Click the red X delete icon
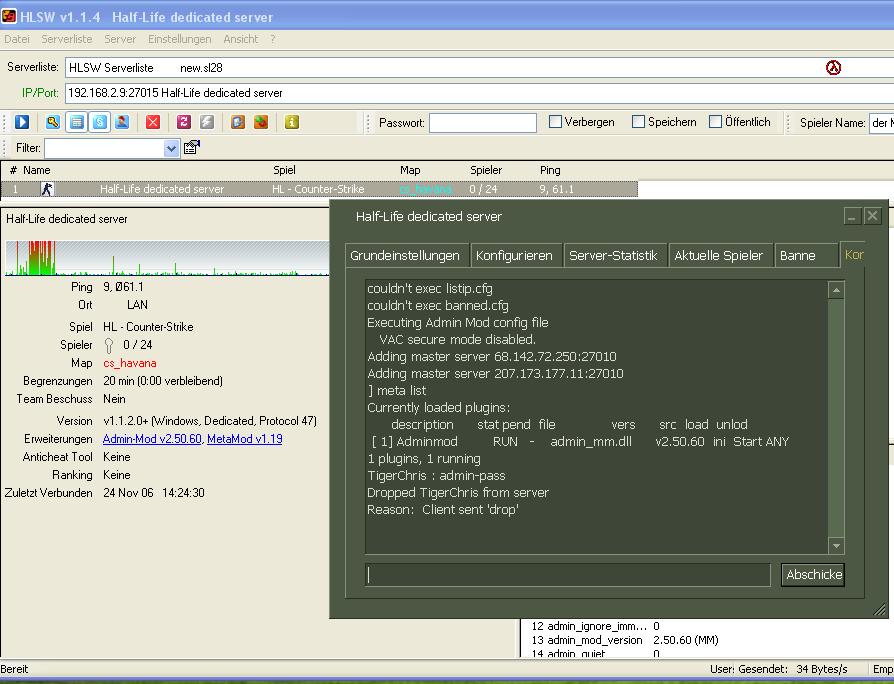The image size is (894, 684). tap(153, 122)
